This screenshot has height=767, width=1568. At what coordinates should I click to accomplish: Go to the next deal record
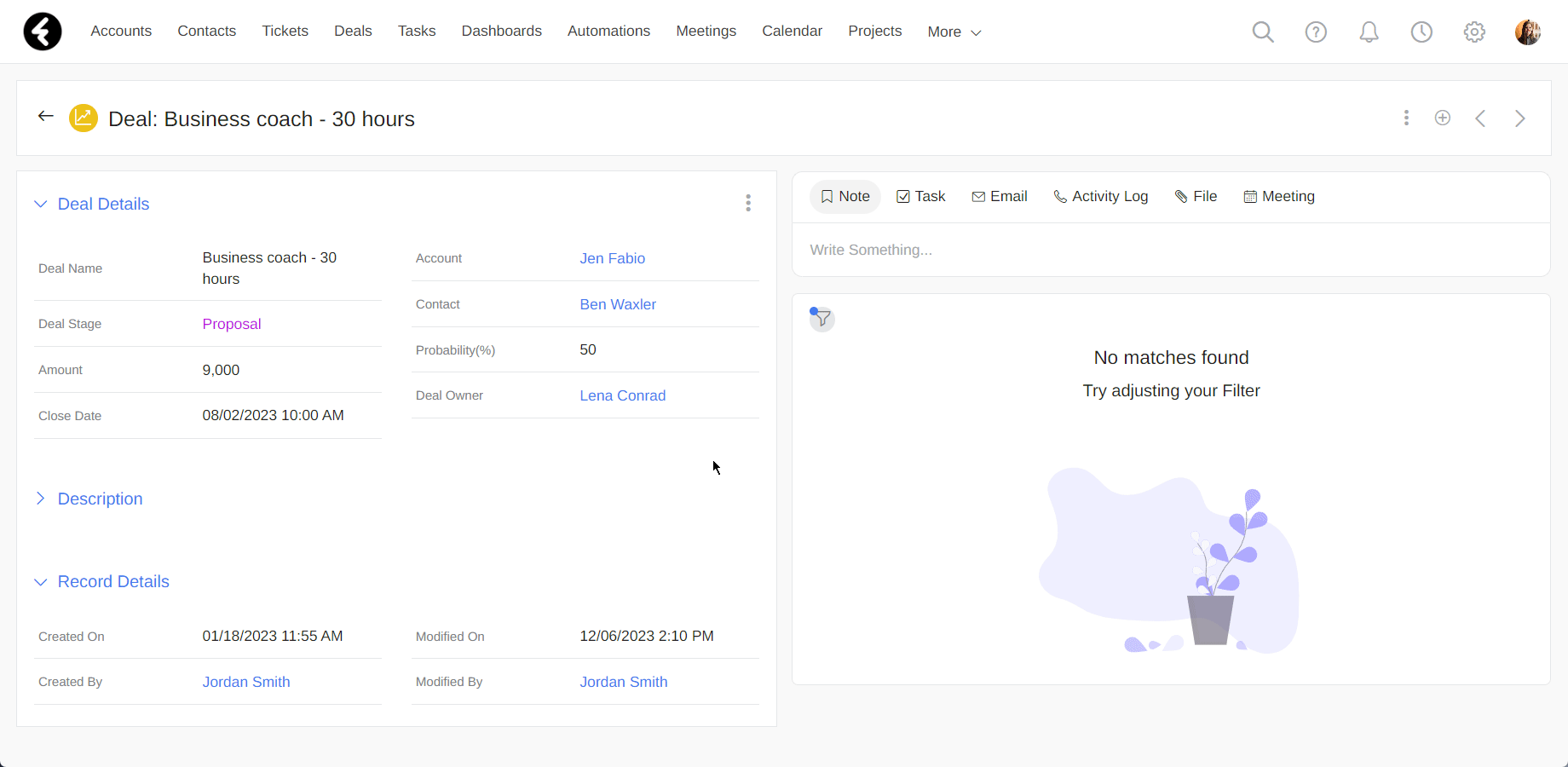tap(1520, 118)
